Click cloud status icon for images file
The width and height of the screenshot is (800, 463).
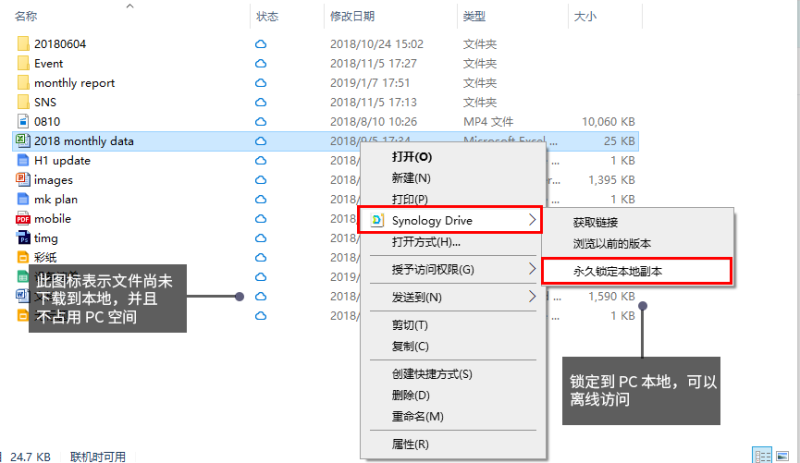(261, 180)
